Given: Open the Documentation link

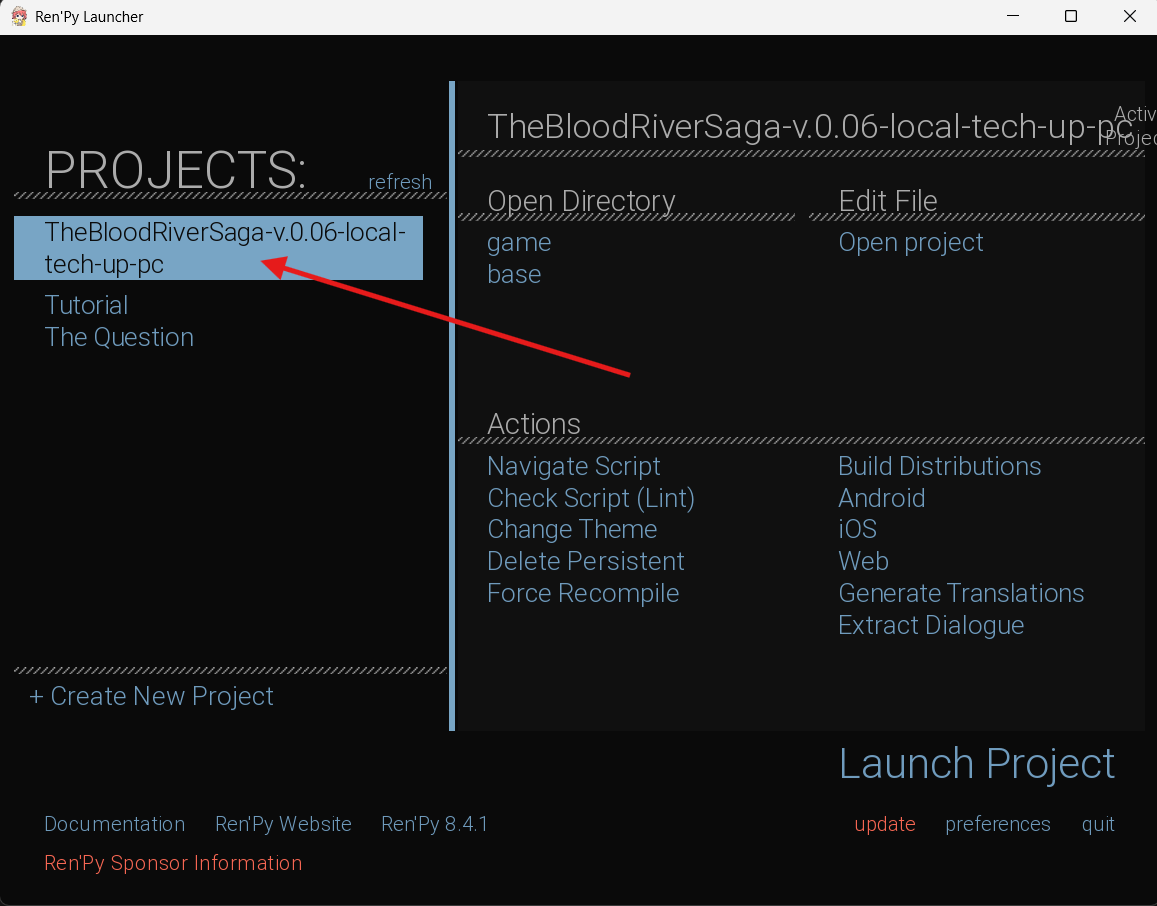Looking at the screenshot, I should [x=114, y=824].
